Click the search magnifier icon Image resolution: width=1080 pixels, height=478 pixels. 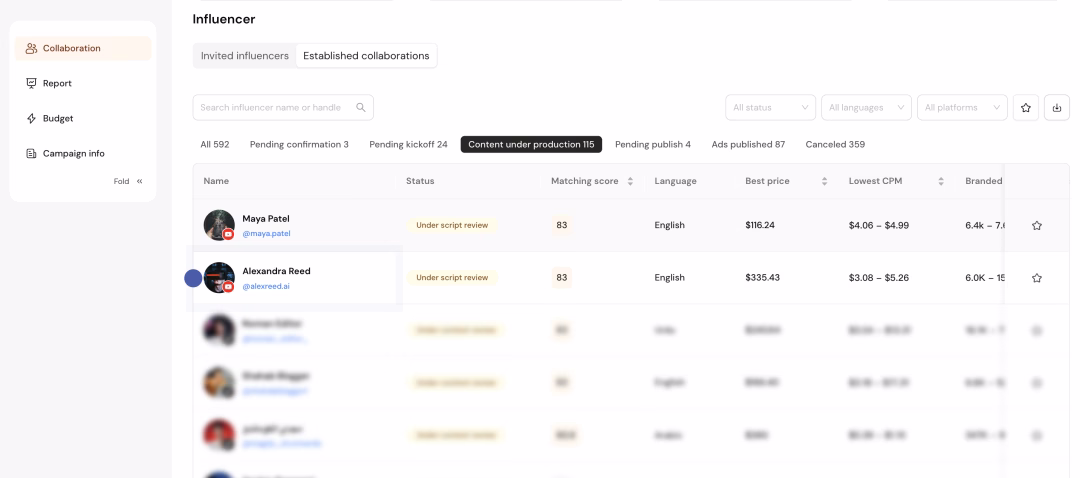[361, 107]
